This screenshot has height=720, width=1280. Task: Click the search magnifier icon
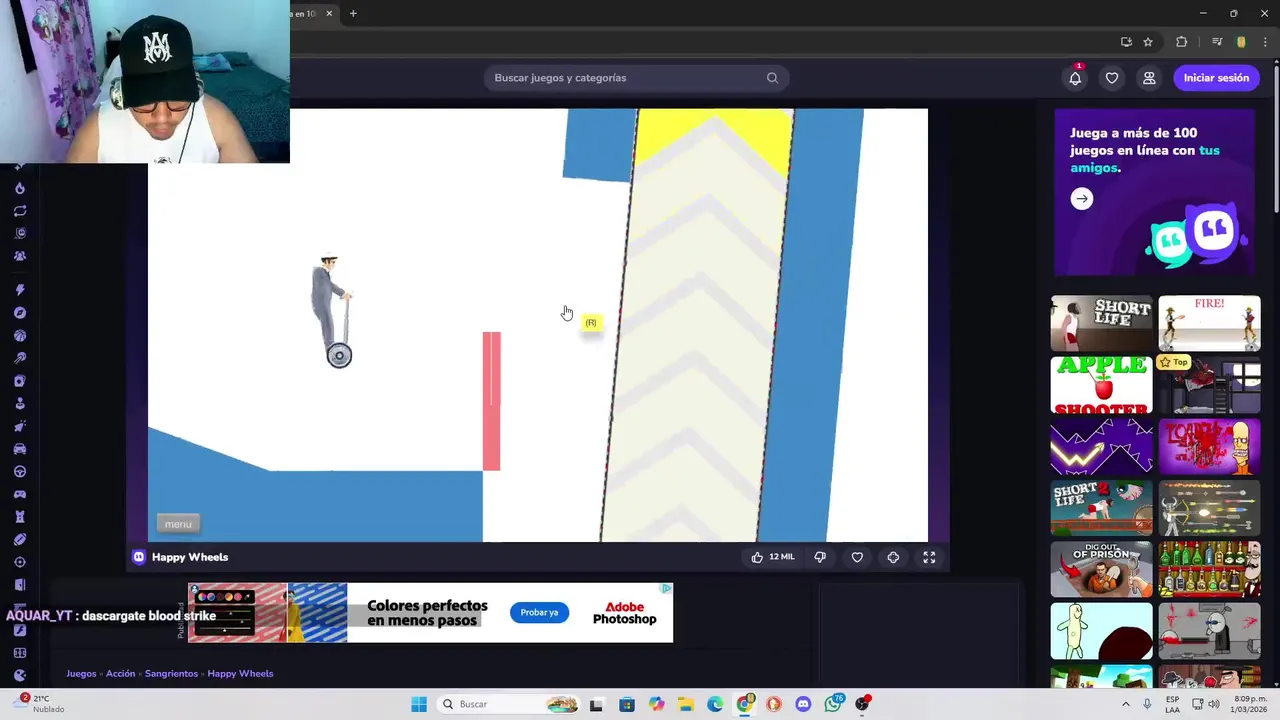(772, 78)
